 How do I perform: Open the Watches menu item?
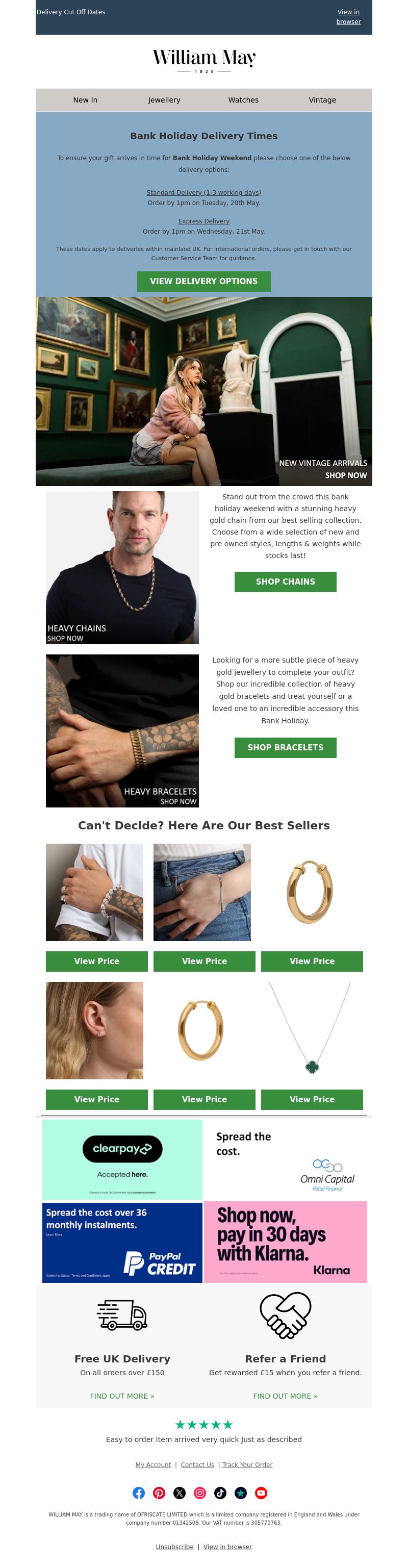click(244, 100)
